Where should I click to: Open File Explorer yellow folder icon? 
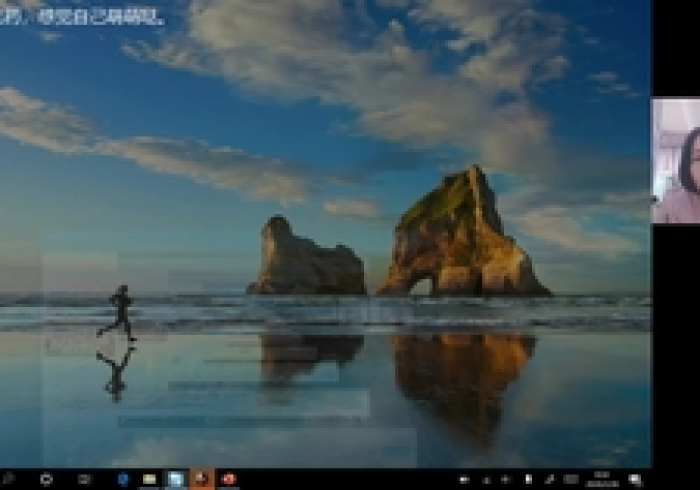point(149,480)
